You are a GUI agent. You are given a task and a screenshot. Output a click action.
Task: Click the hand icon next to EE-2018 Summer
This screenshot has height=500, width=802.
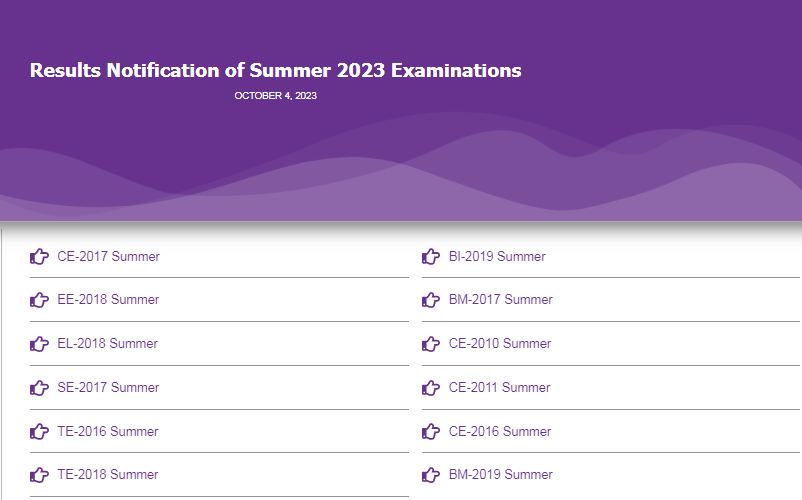tap(39, 300)
